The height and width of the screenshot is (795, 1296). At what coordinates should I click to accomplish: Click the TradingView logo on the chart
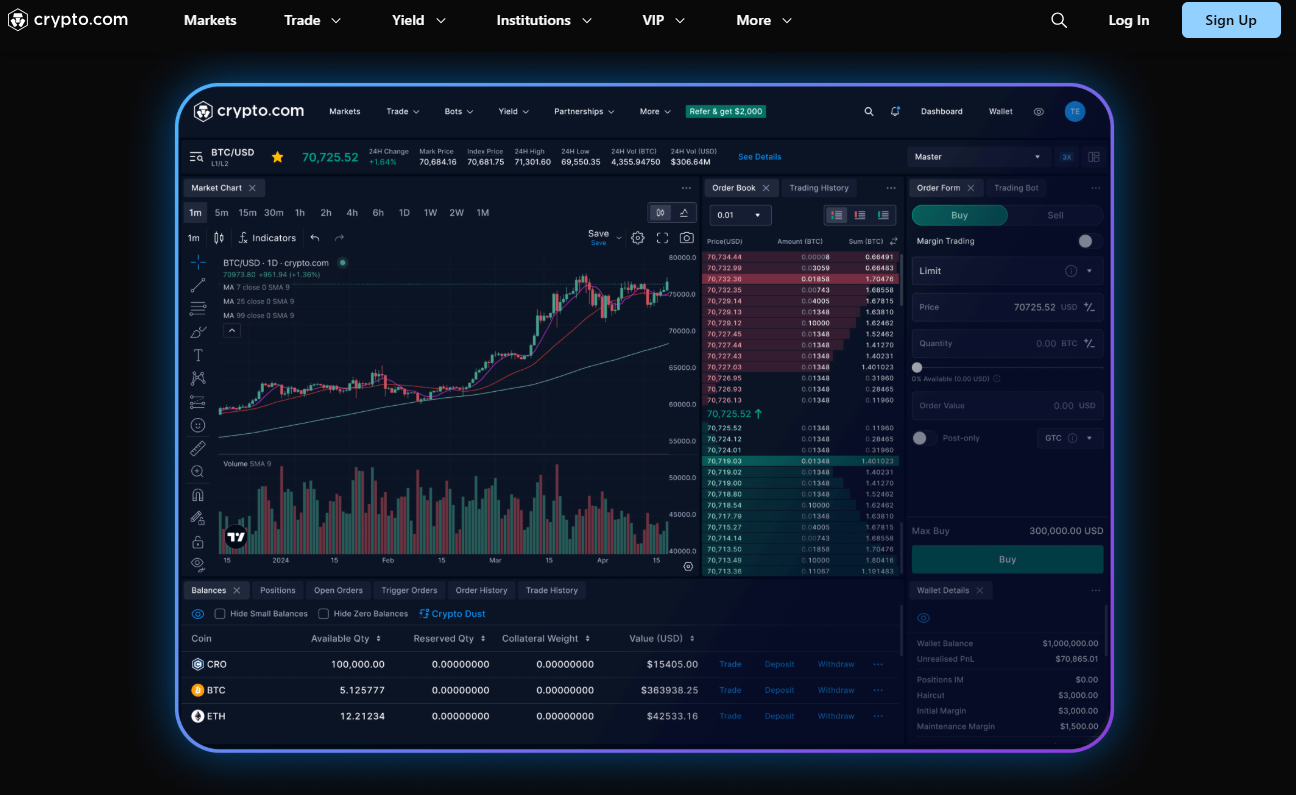pyautogui.click(x=236, y=537)
